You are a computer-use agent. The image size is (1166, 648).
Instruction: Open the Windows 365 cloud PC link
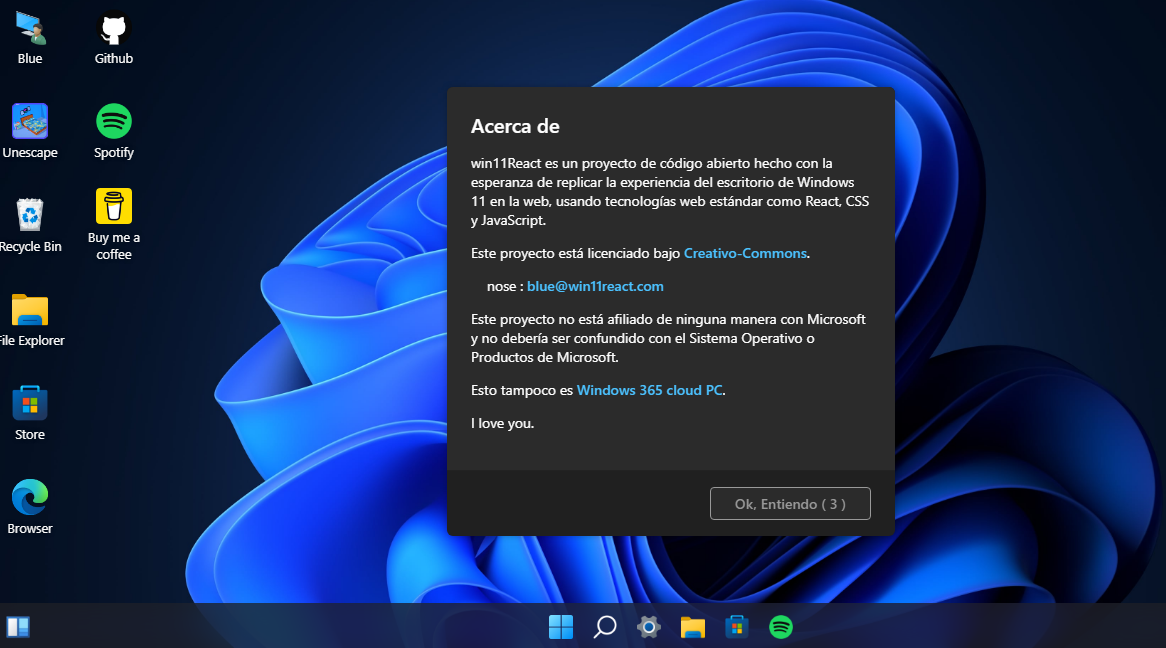click(x=649, y=391)
